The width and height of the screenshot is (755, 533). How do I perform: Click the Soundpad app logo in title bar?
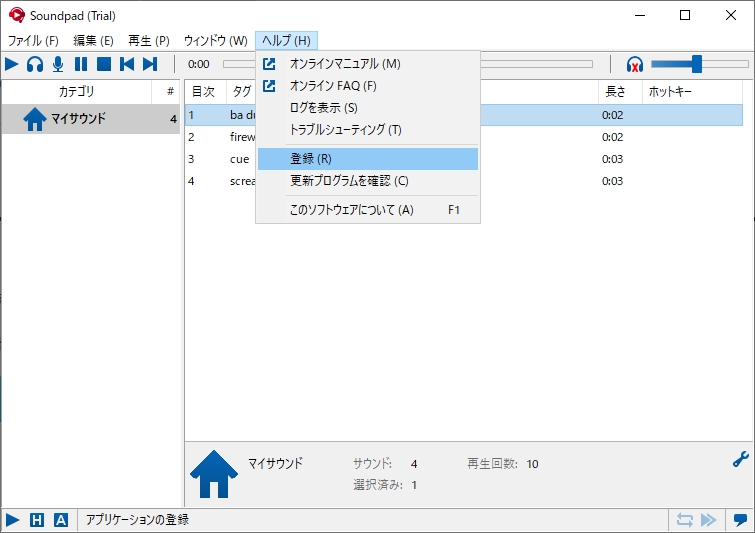point(17,15)
